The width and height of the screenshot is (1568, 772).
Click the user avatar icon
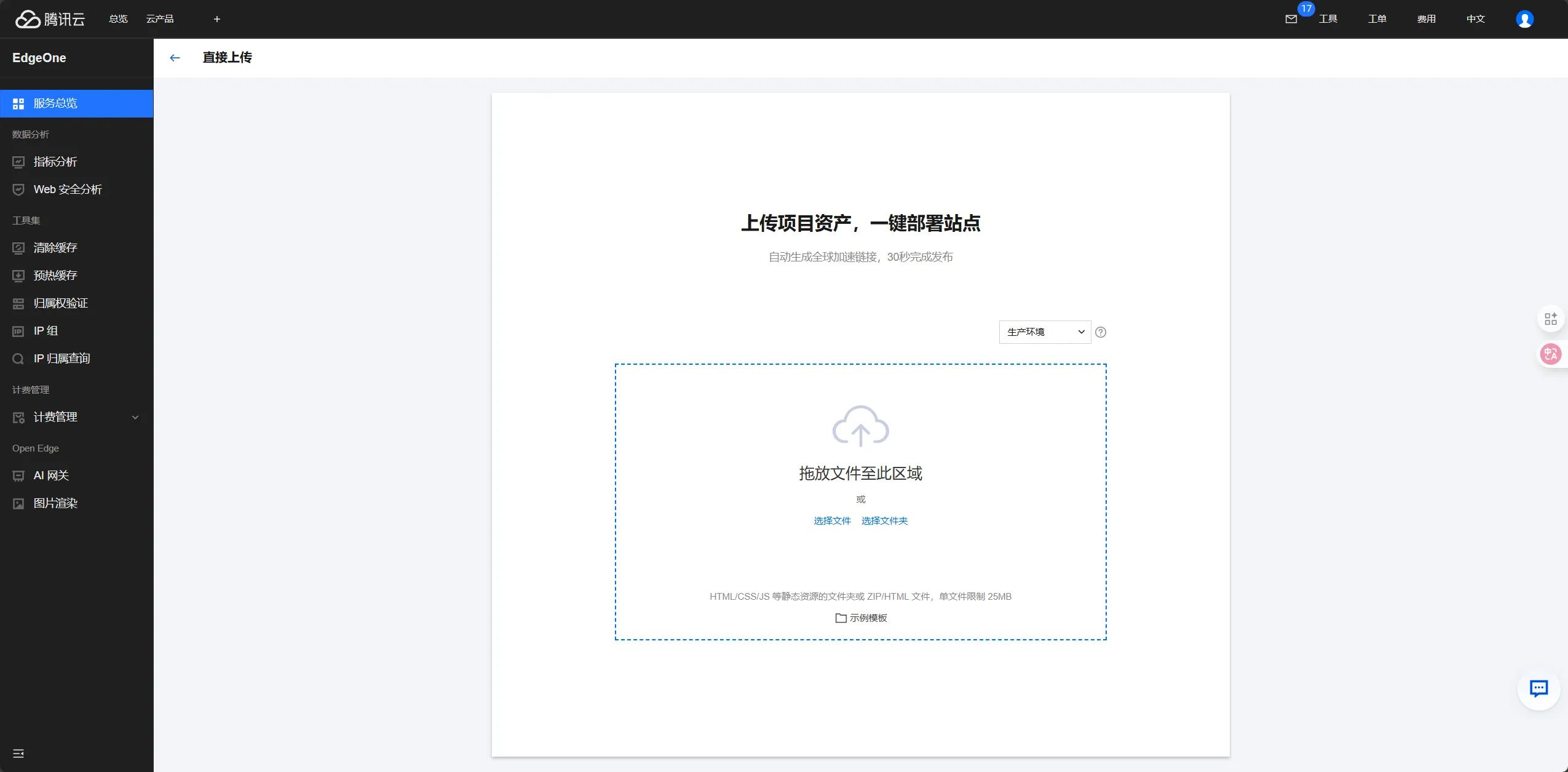click(x=1524, y=19)
